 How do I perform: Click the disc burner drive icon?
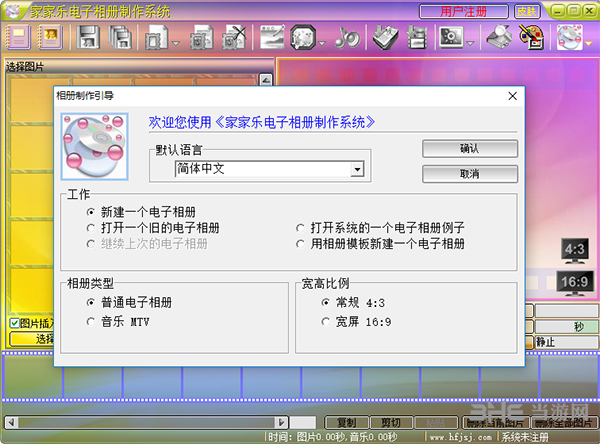[499, 37]
